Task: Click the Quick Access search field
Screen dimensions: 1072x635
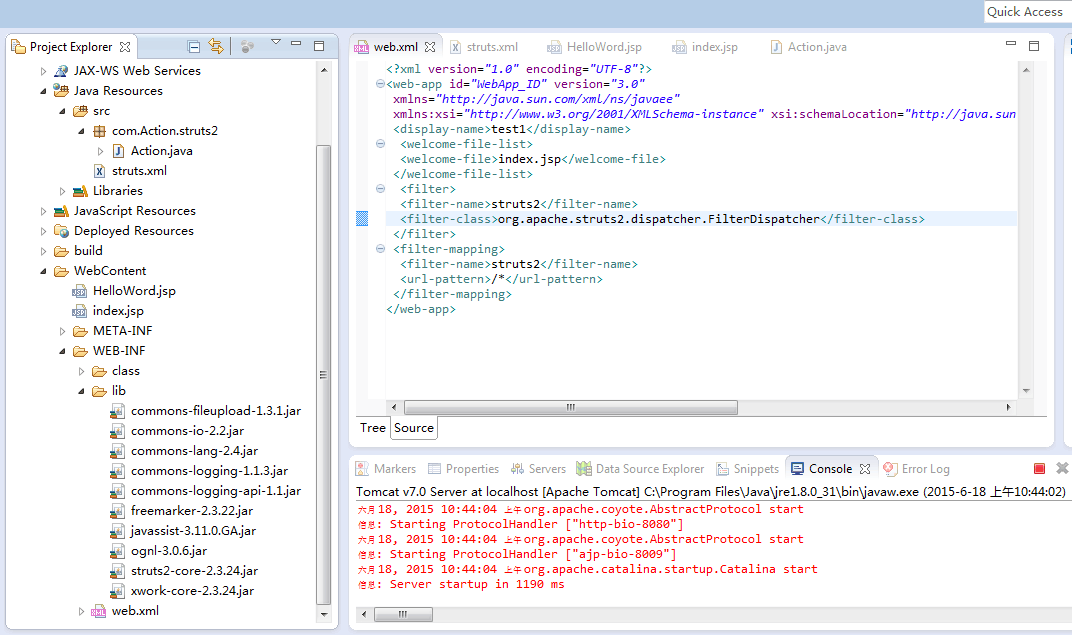Action: 1025,12
